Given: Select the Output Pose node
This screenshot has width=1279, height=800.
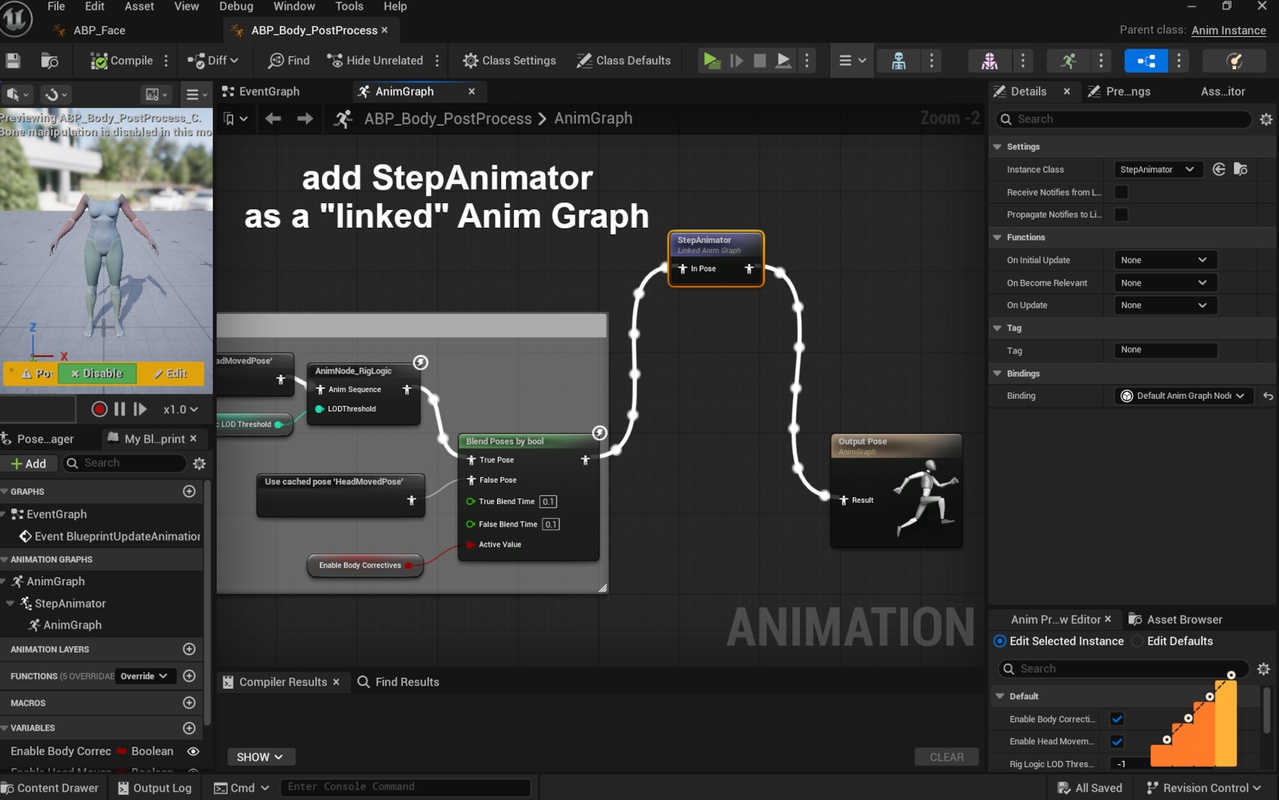Looking at the screenshot, I should 896,491.
